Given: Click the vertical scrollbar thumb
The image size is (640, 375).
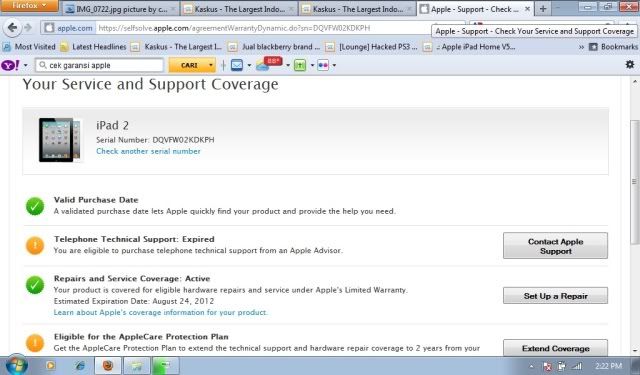Looking at the screenshot, I should (635, 182).
